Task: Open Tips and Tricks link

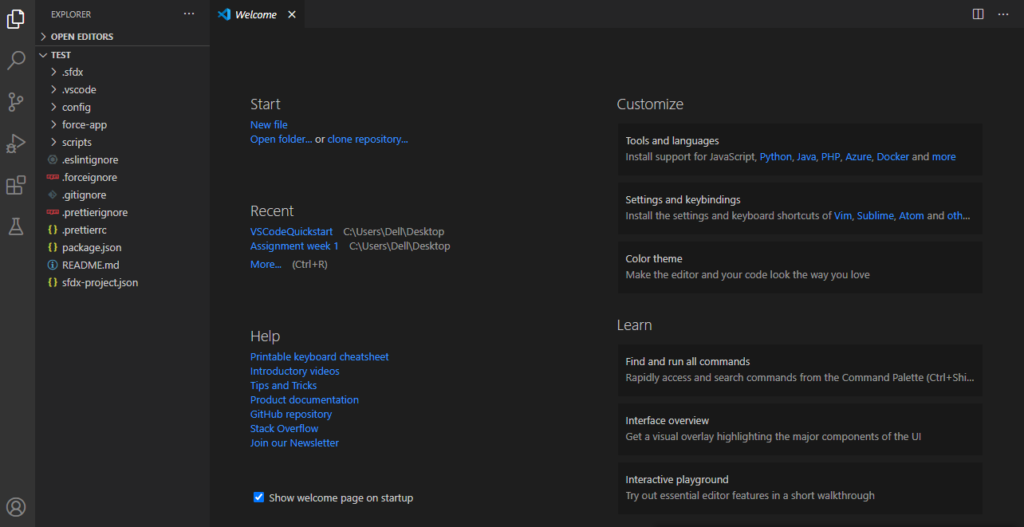Action: click(283, 386)
